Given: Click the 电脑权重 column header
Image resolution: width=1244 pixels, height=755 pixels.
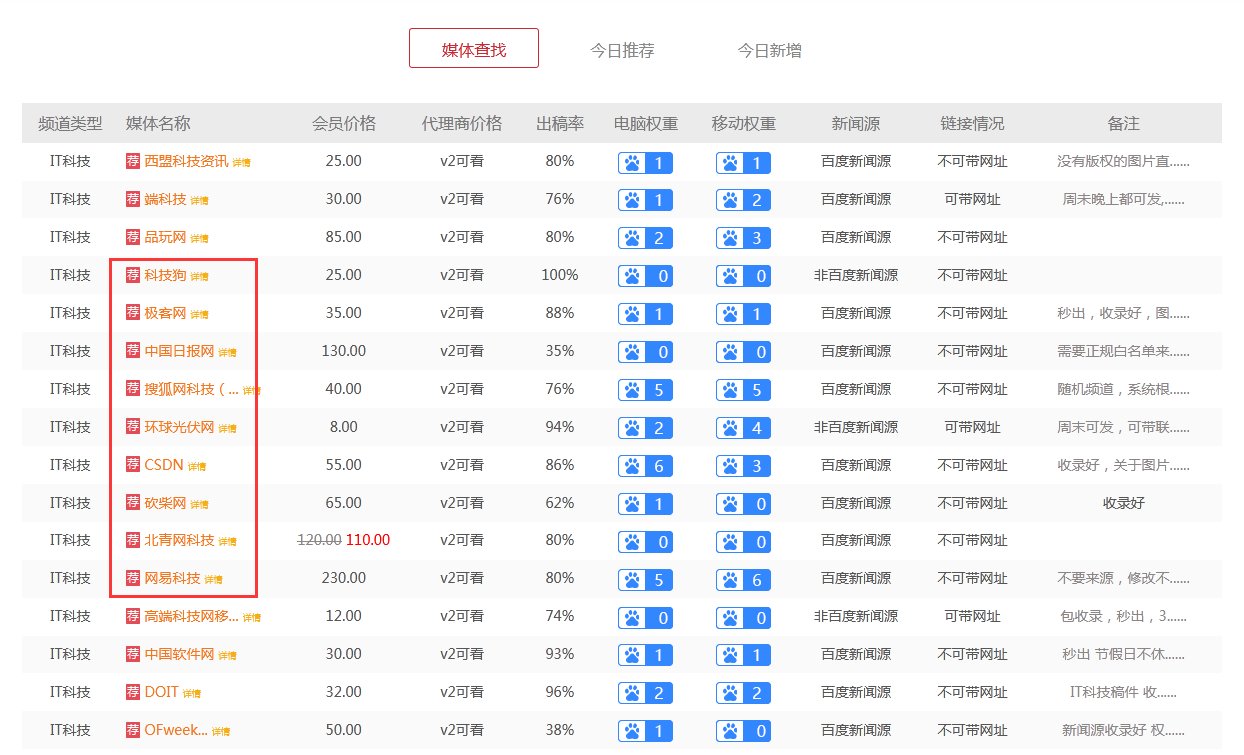Looking at the screenshot, I should tap(646, 124).
